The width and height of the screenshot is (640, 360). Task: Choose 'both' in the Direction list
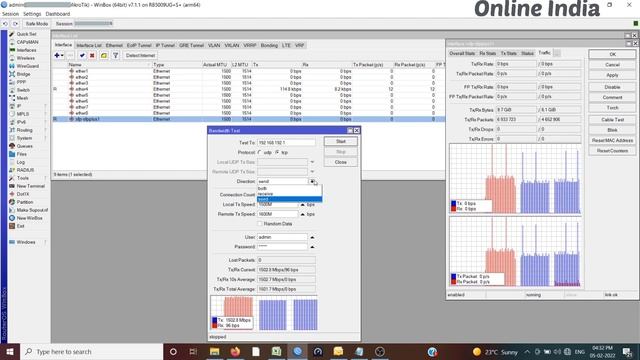[x=289, y=189]
